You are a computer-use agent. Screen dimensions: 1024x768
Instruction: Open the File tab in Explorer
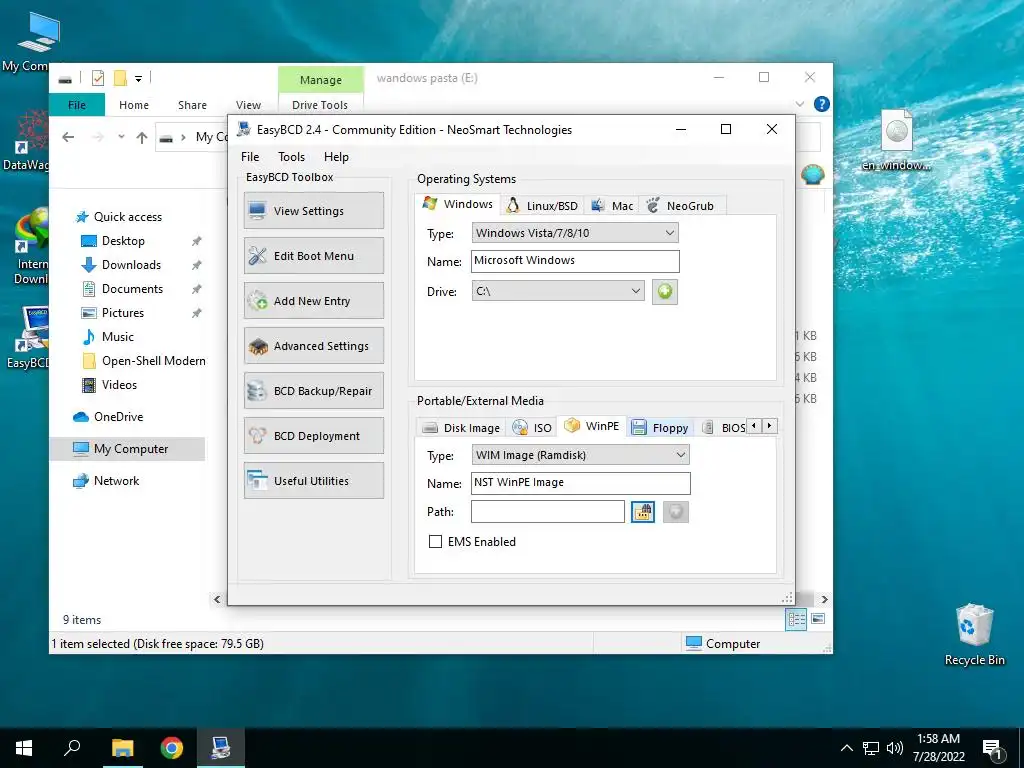[76, 104]
